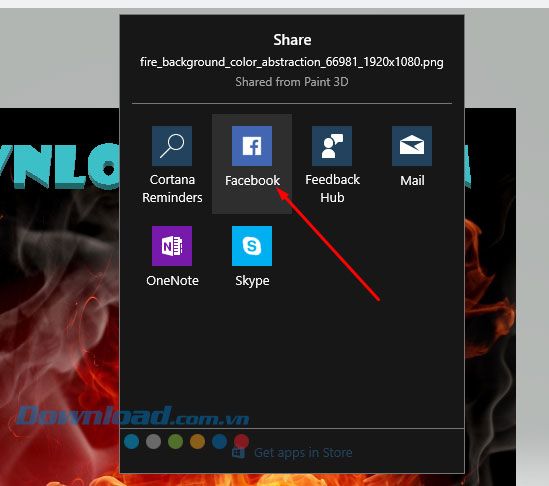Click the fire_background file name text

[x=292, y=62]
